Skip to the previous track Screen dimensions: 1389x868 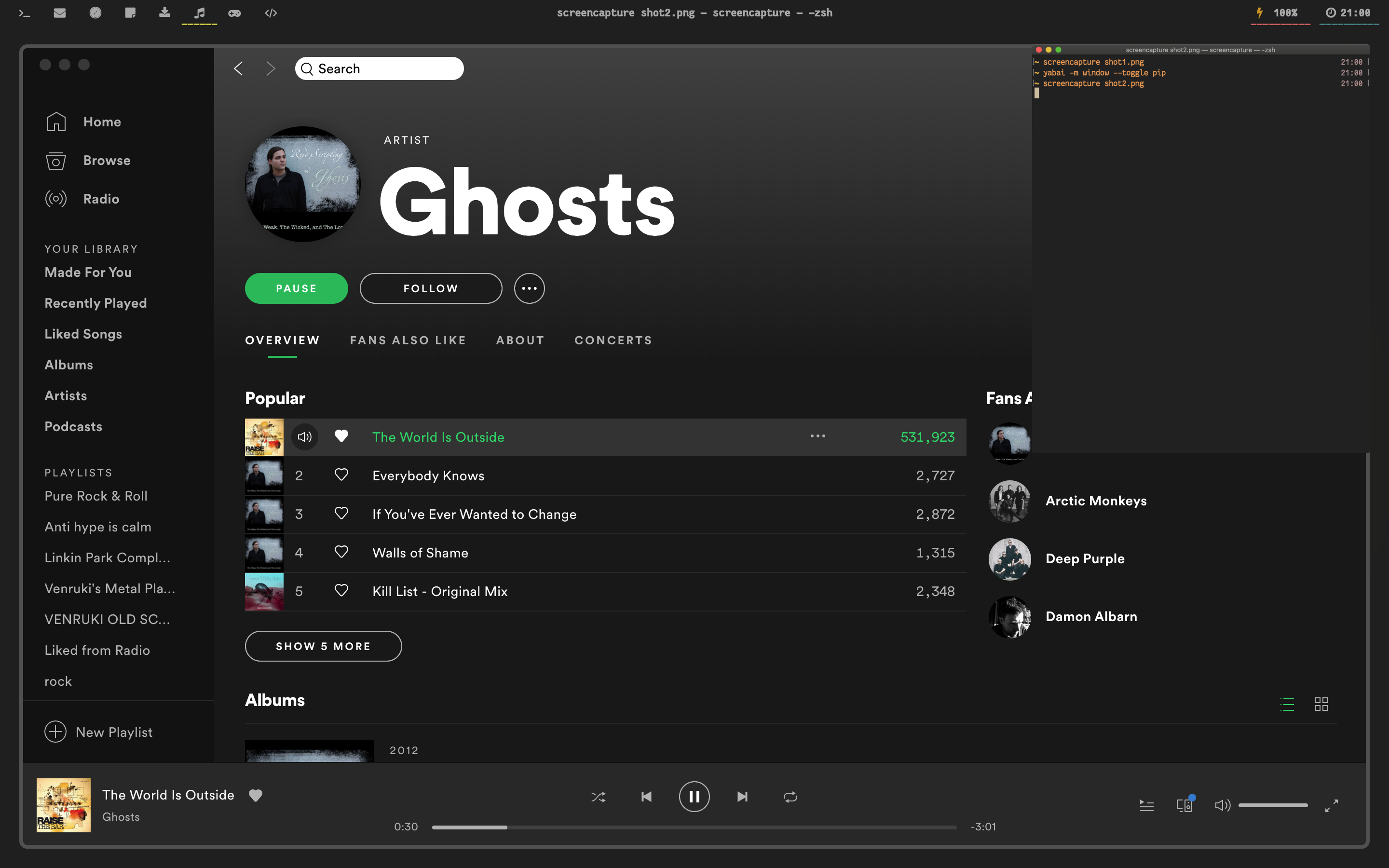[x=646, y=797]
